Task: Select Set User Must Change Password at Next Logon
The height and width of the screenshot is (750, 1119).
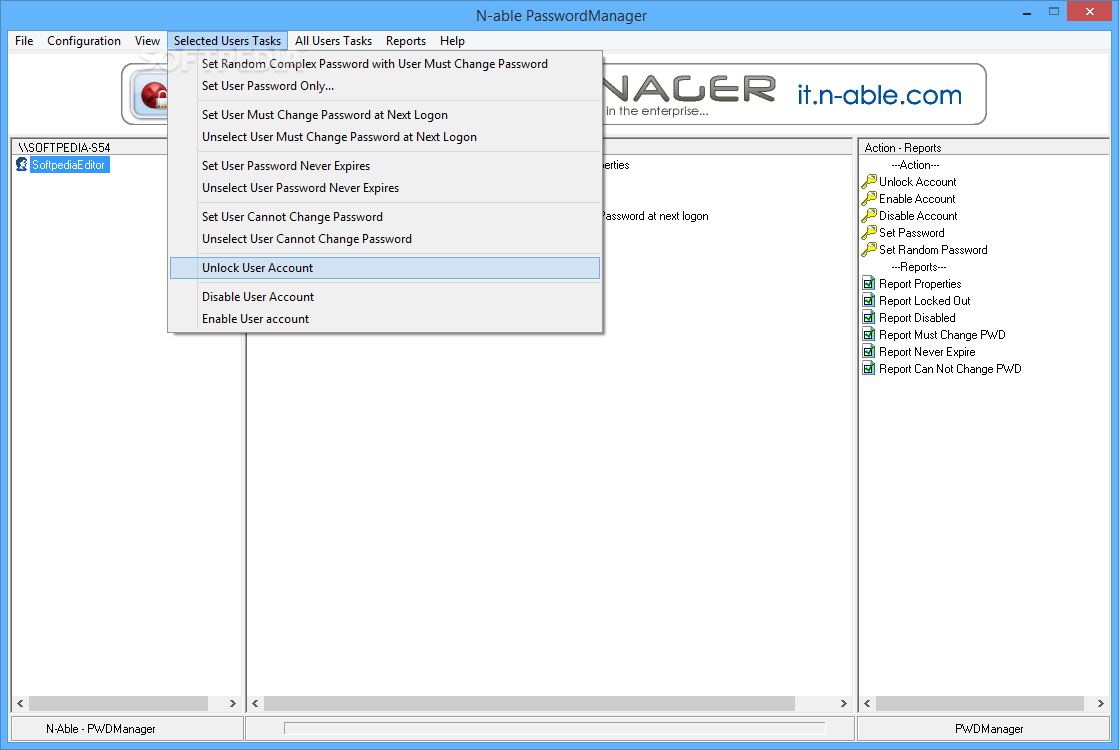Action: (385, 115)
